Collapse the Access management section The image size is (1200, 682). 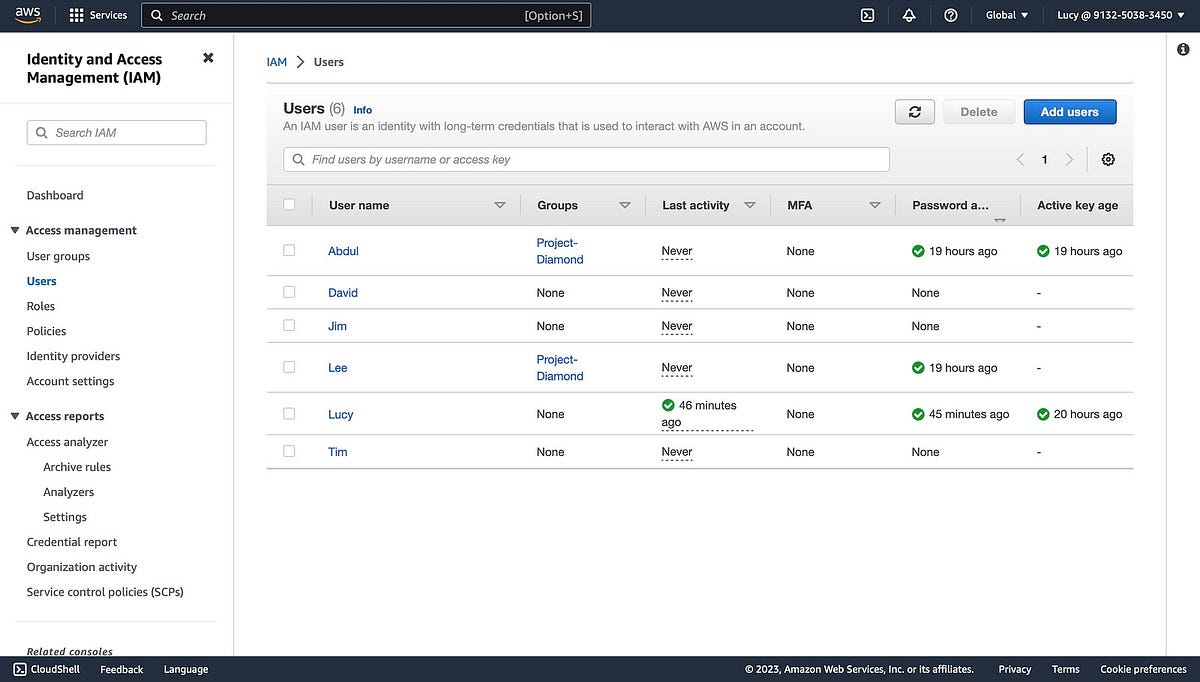(15, 230)
